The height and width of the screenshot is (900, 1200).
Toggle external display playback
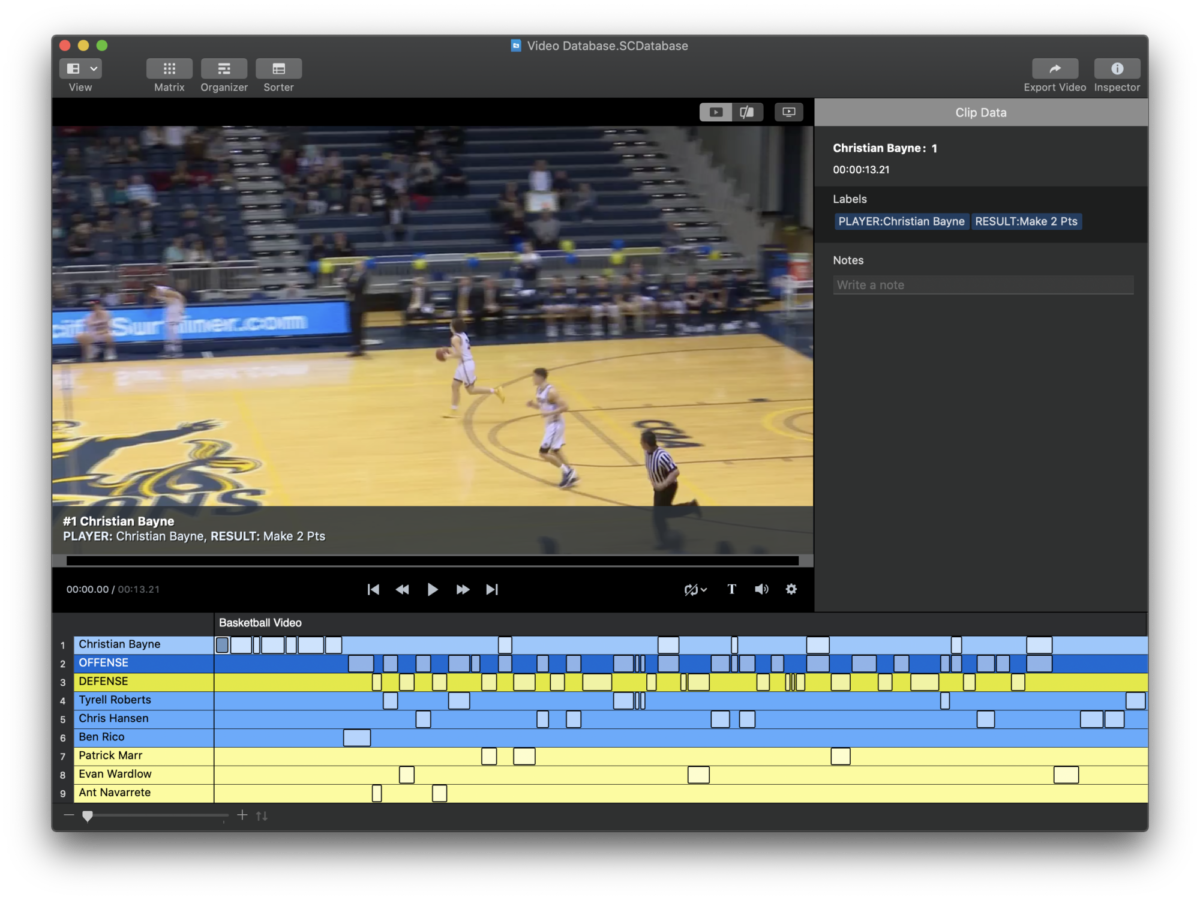(788, 112)
